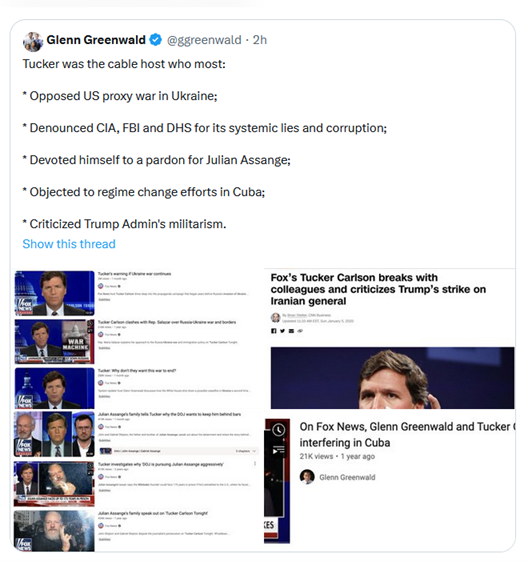Click the 2h tweet timestamp
The image size is (528, 562).
click(260, 40)
